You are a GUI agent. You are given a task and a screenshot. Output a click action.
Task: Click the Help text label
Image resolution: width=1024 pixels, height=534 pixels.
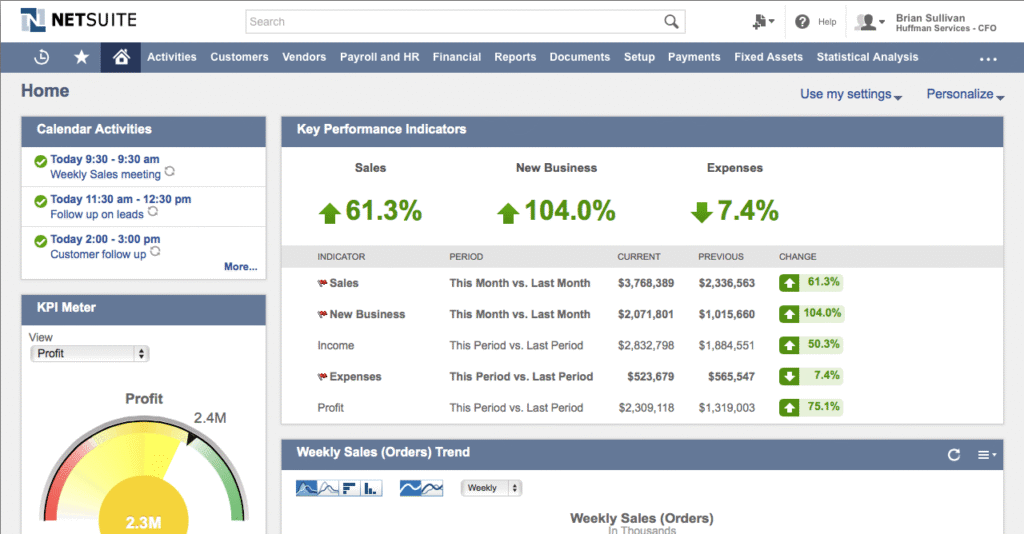pos(827,22)
